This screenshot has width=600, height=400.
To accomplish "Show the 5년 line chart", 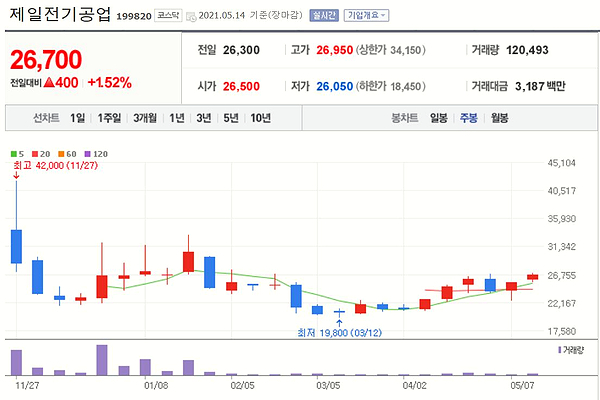I will point(231,118).
